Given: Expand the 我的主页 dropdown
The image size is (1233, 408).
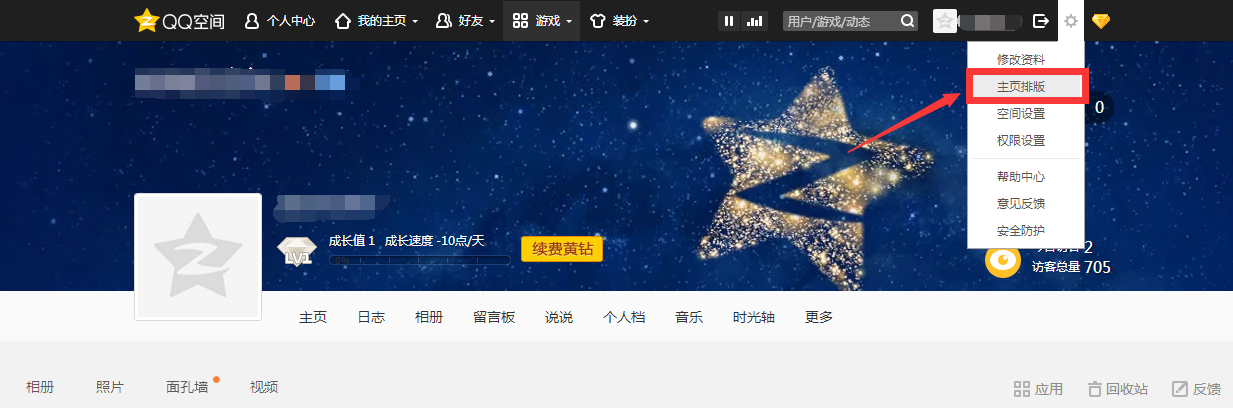Looking at the screenshot, I should (376, 20).
